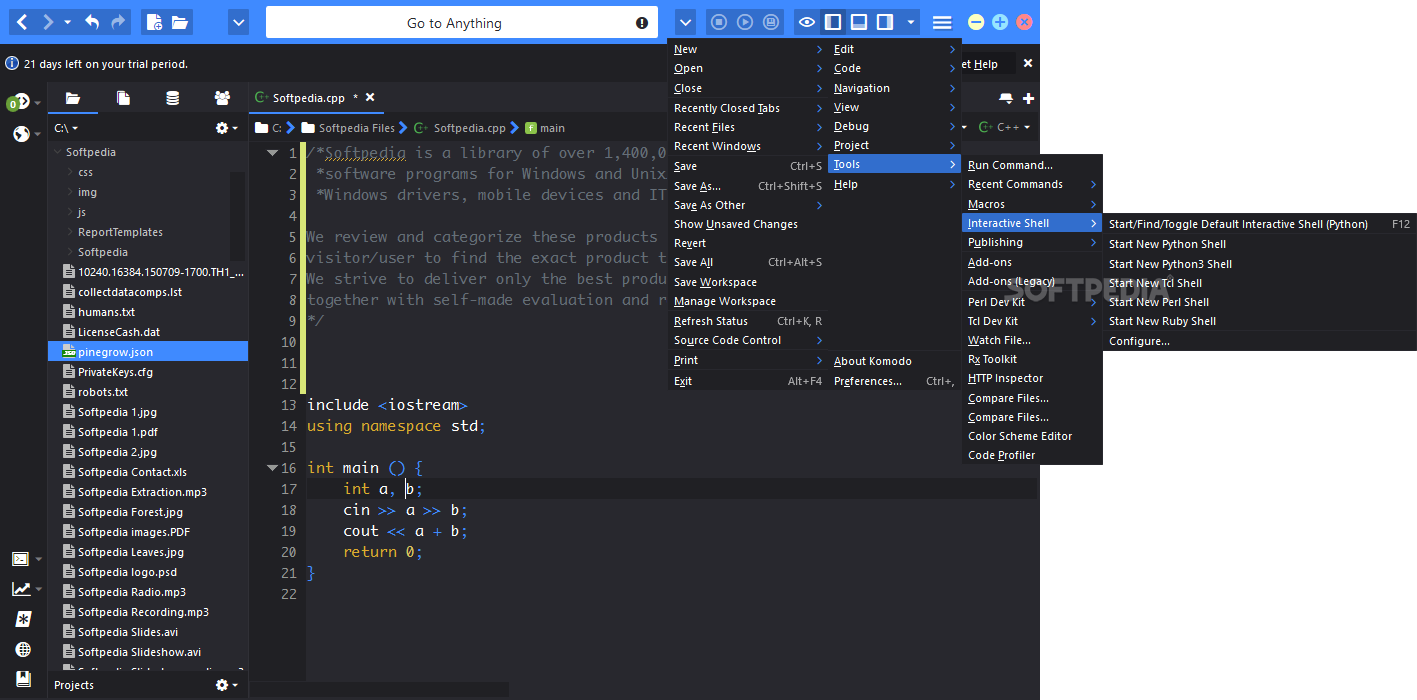This screenshot has width=1417, height=700.
Task: Go forward with the right arrow icon
Action: pyautogui.click(x=48, y=22)
